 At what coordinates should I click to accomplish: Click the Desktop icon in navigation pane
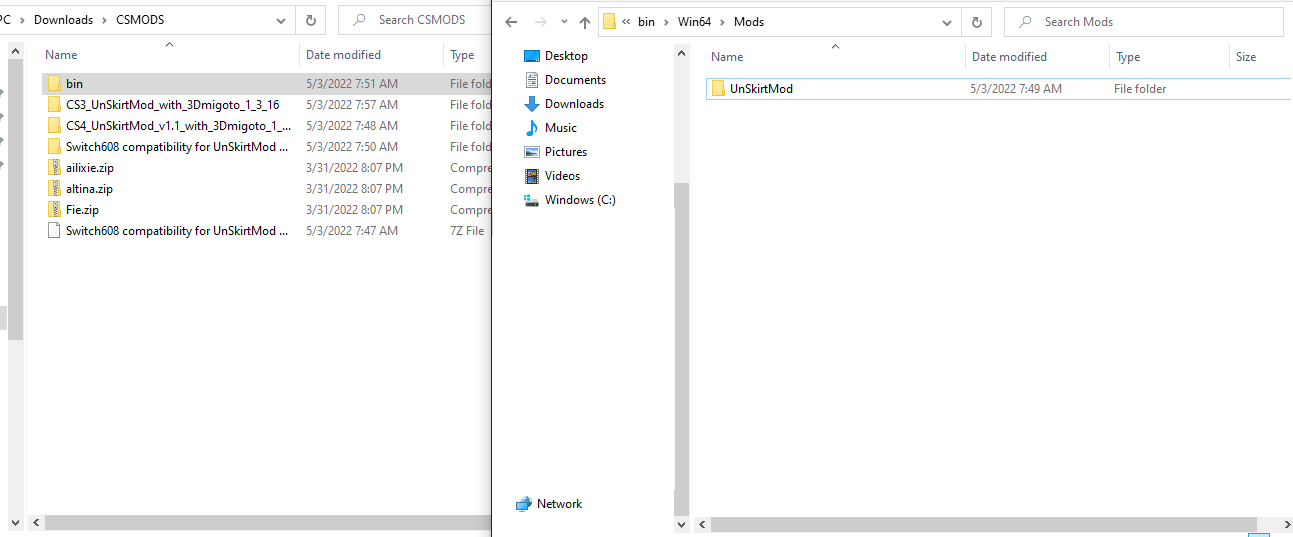[x=532, y=56]
